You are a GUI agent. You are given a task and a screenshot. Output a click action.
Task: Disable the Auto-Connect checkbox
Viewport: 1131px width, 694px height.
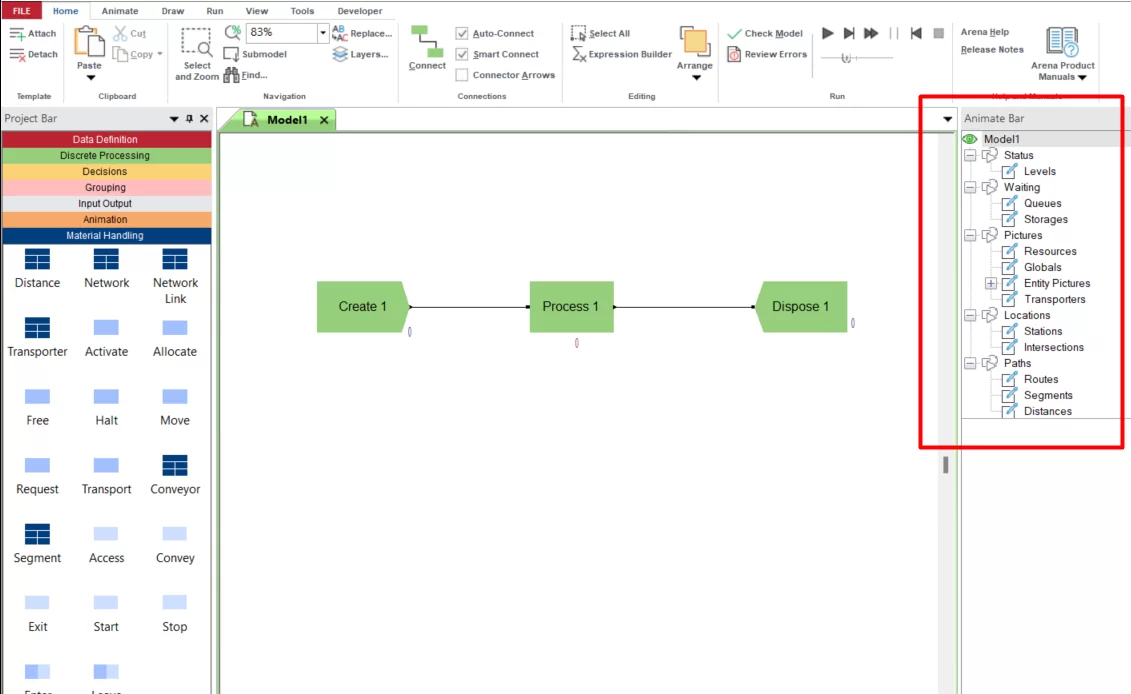462,33
